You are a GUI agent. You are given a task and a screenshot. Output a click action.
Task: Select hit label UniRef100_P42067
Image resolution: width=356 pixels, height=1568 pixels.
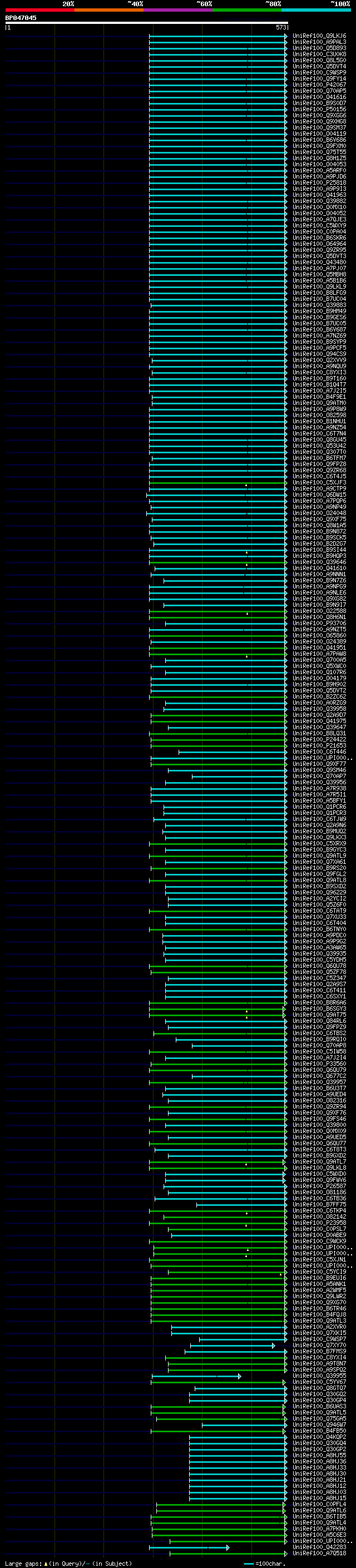(x=319, y=85)
